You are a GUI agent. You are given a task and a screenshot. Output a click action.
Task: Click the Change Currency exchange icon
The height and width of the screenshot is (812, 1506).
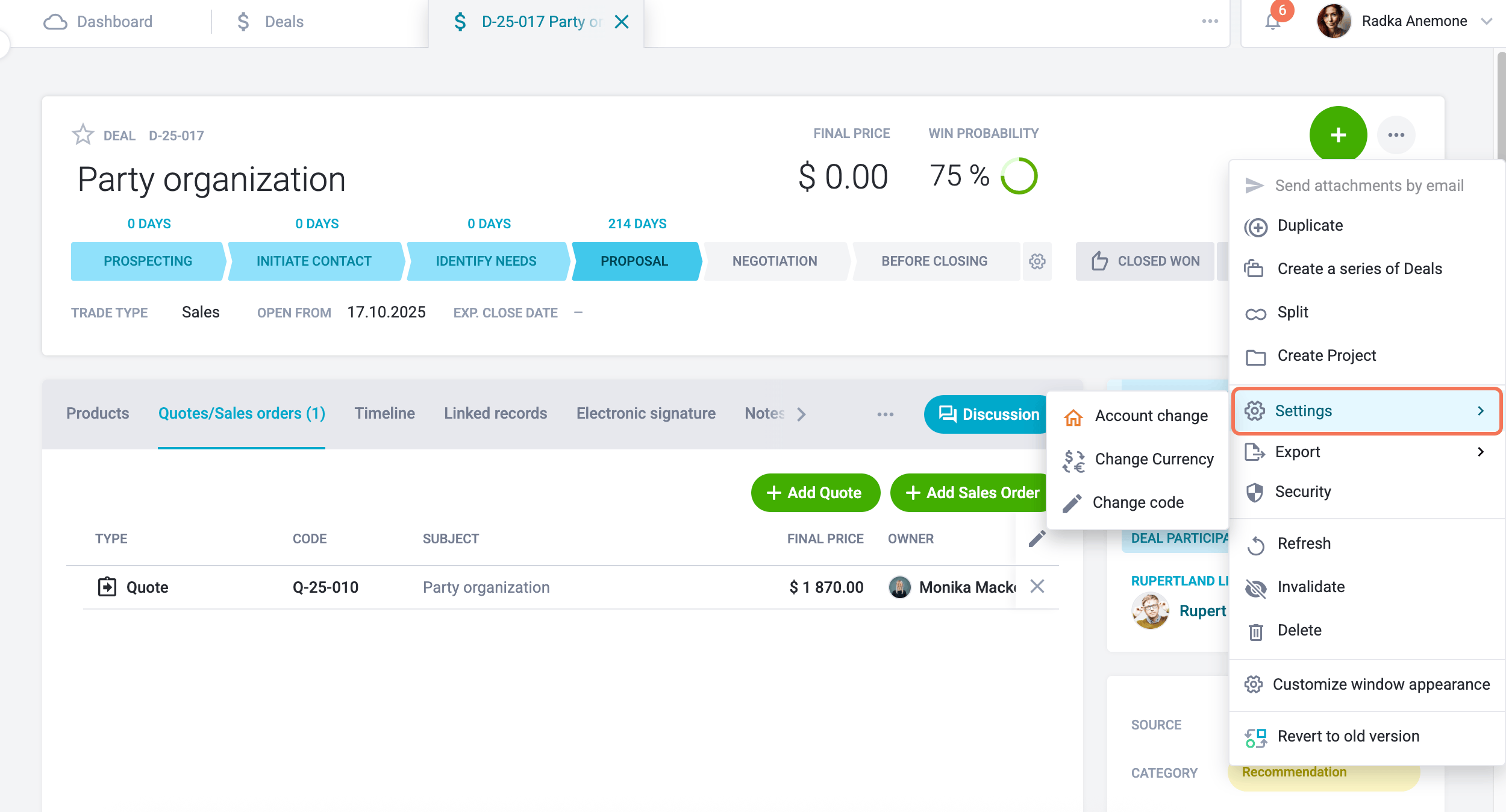1073,461
